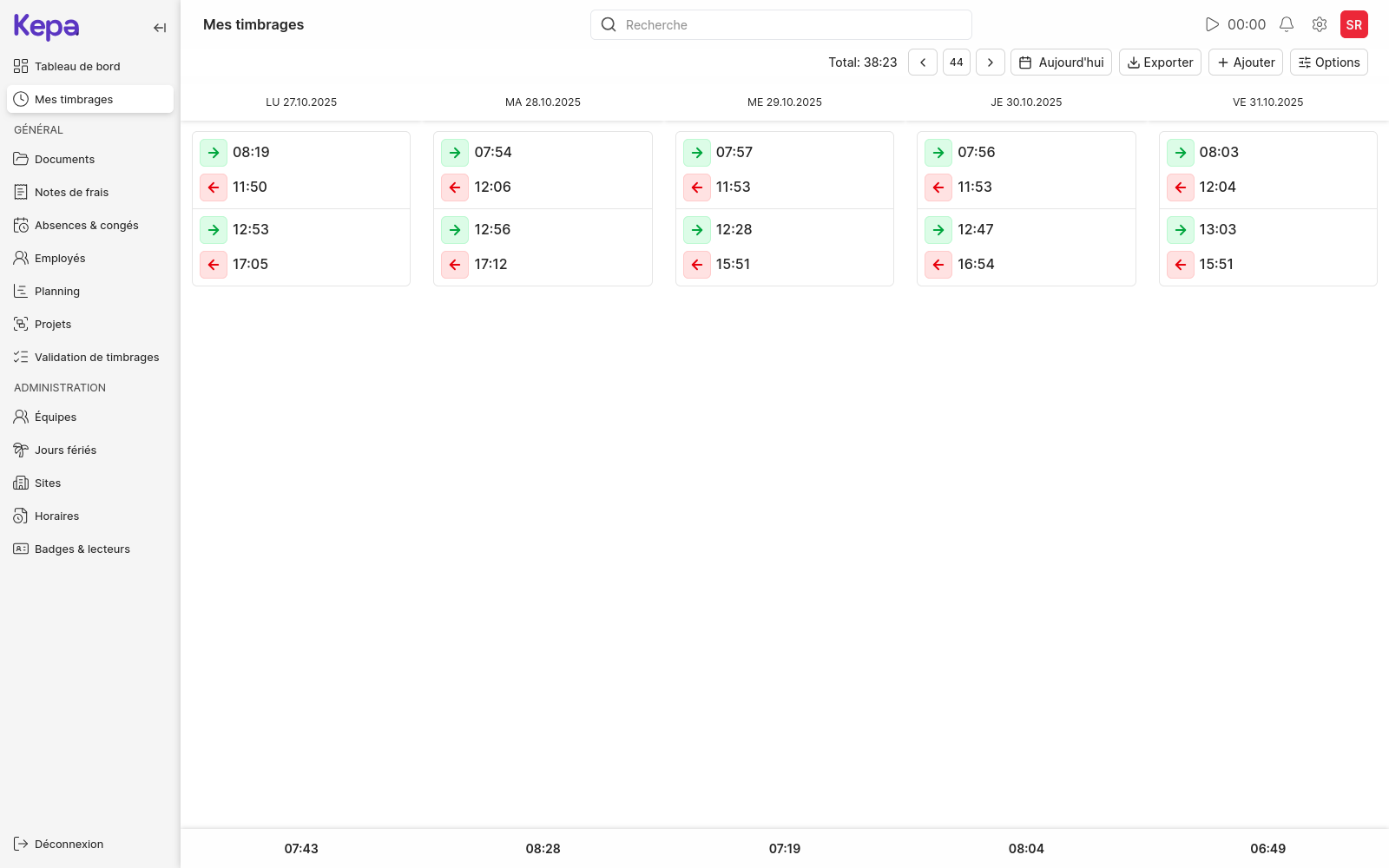
Task: Start the timer next to 00:00
Action: (1213, 24)
